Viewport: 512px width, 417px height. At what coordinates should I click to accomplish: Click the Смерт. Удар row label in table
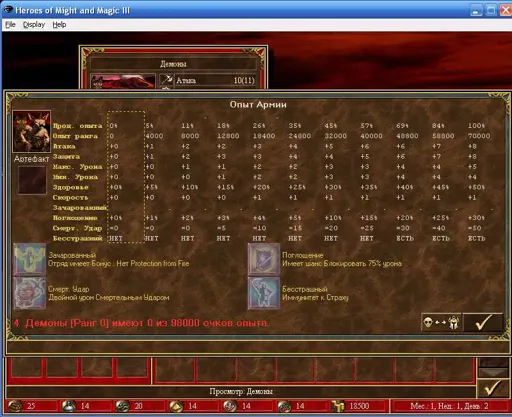77,228
